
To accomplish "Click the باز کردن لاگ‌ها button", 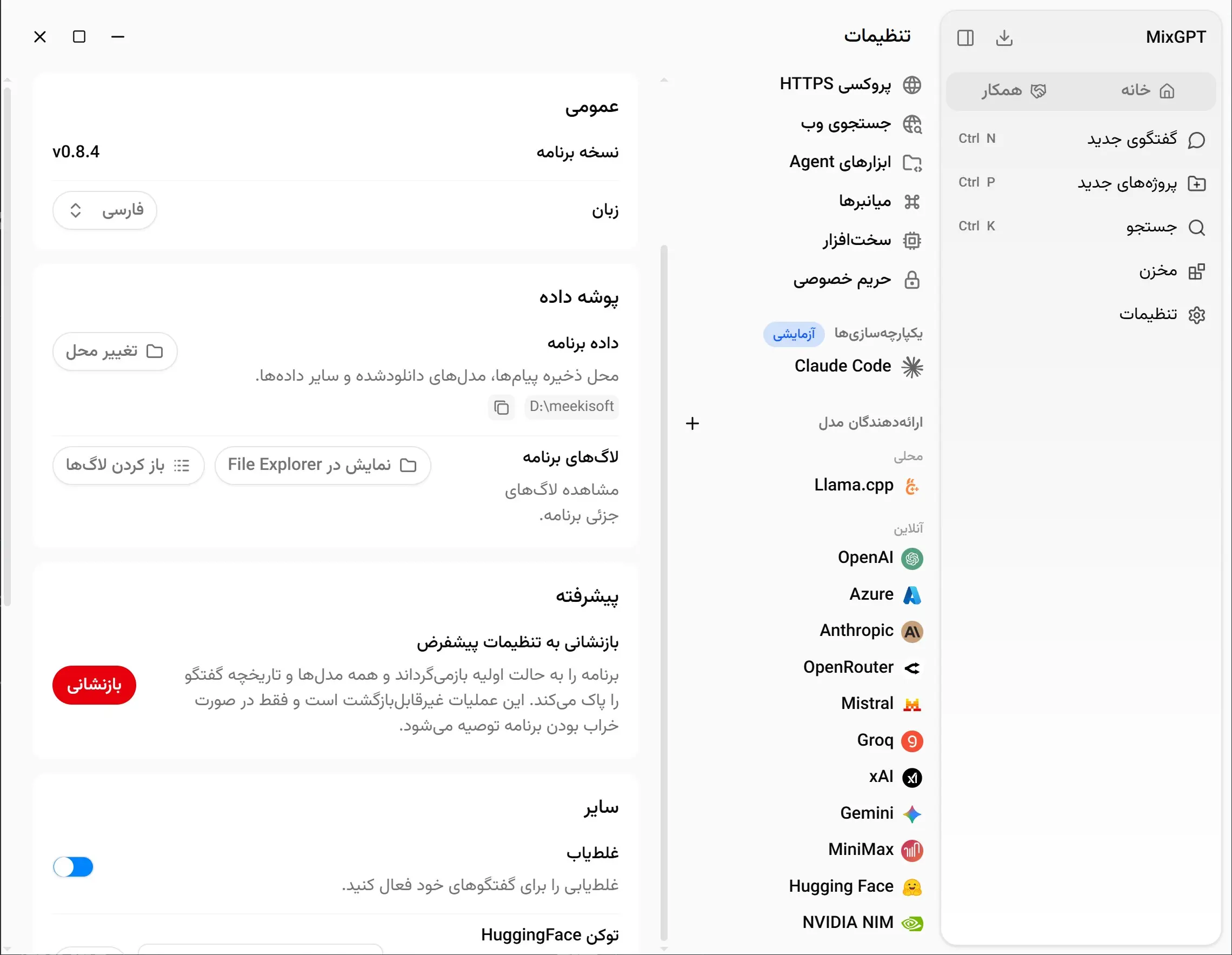I will pyautogui.click(x=128, y=465).
